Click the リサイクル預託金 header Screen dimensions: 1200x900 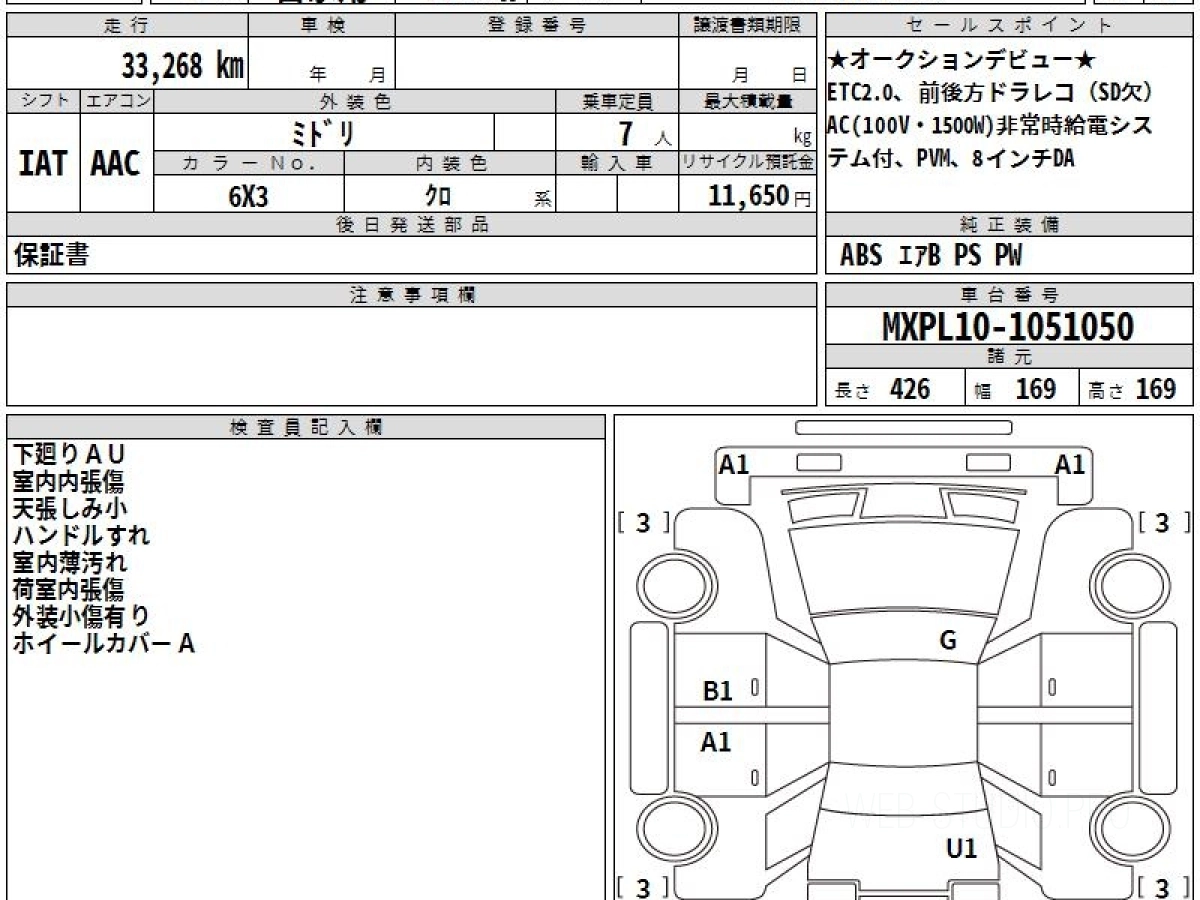pyautogui.click(x=748, y=163)
